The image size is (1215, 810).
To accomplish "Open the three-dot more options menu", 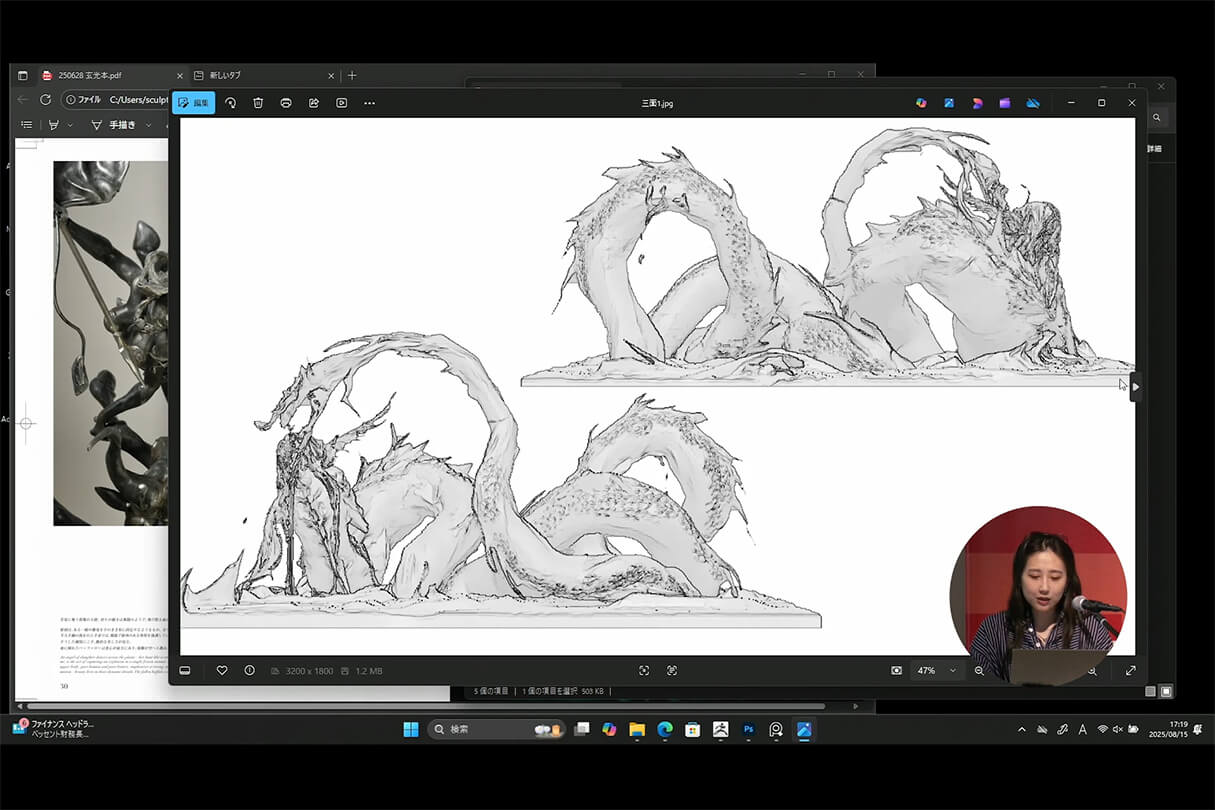I will [x=370, y=103].
